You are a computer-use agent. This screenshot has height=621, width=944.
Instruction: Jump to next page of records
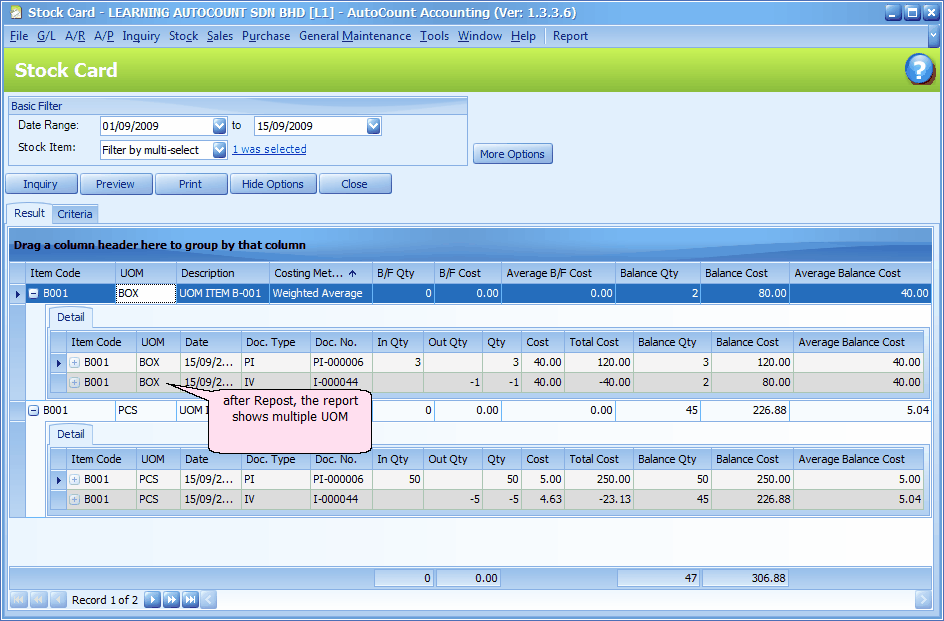coord(171,600)
